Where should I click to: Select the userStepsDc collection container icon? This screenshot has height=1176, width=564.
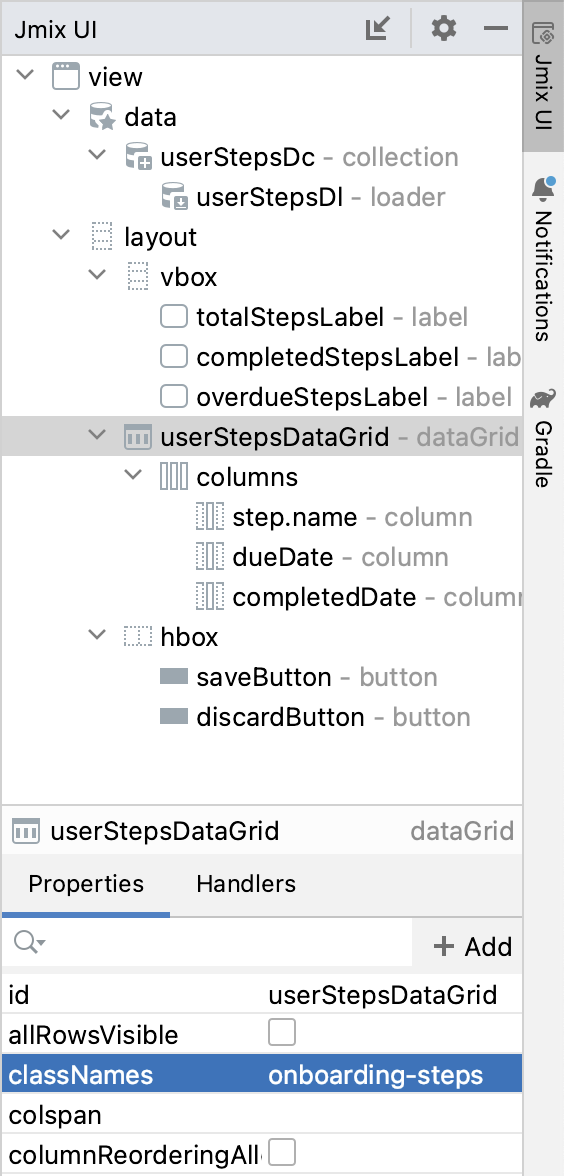[x=139, y=158]
